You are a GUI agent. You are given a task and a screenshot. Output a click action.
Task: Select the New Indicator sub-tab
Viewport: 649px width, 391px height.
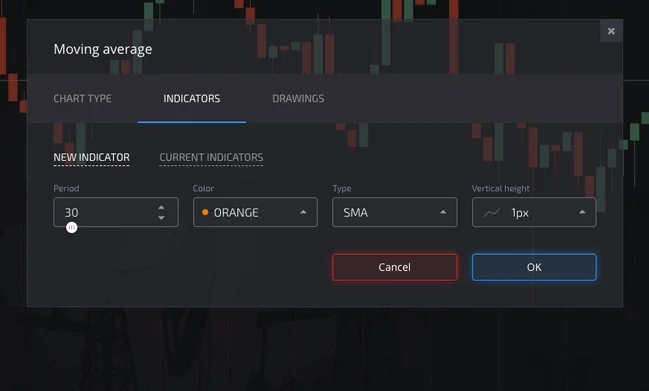pos(91,157)
